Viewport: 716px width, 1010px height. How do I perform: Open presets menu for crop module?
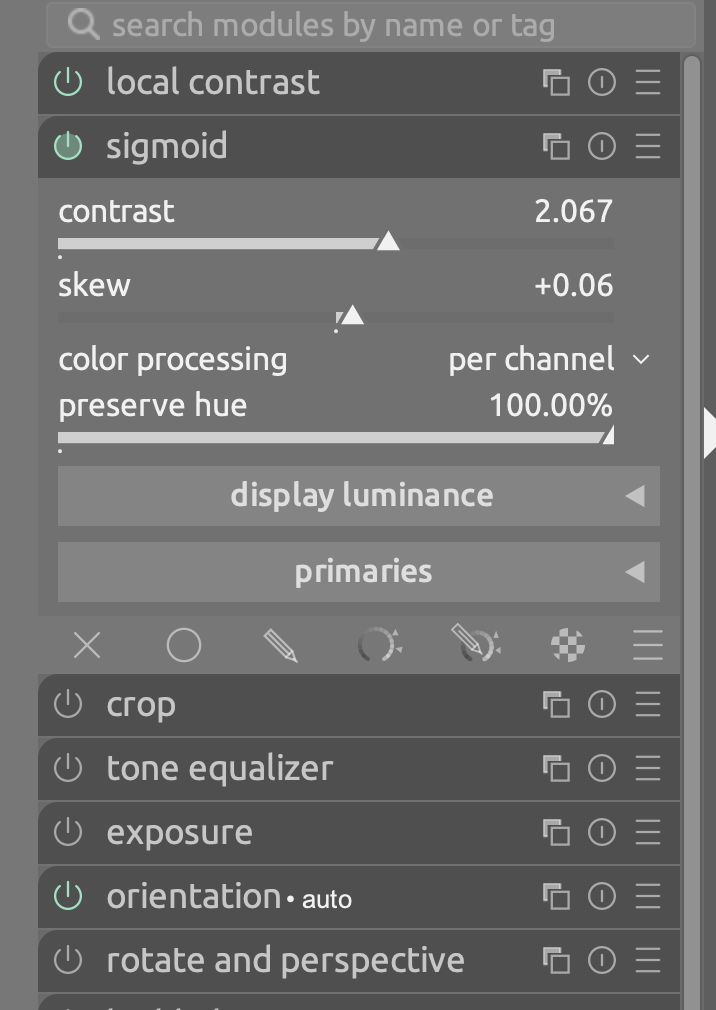click(648, 705)
